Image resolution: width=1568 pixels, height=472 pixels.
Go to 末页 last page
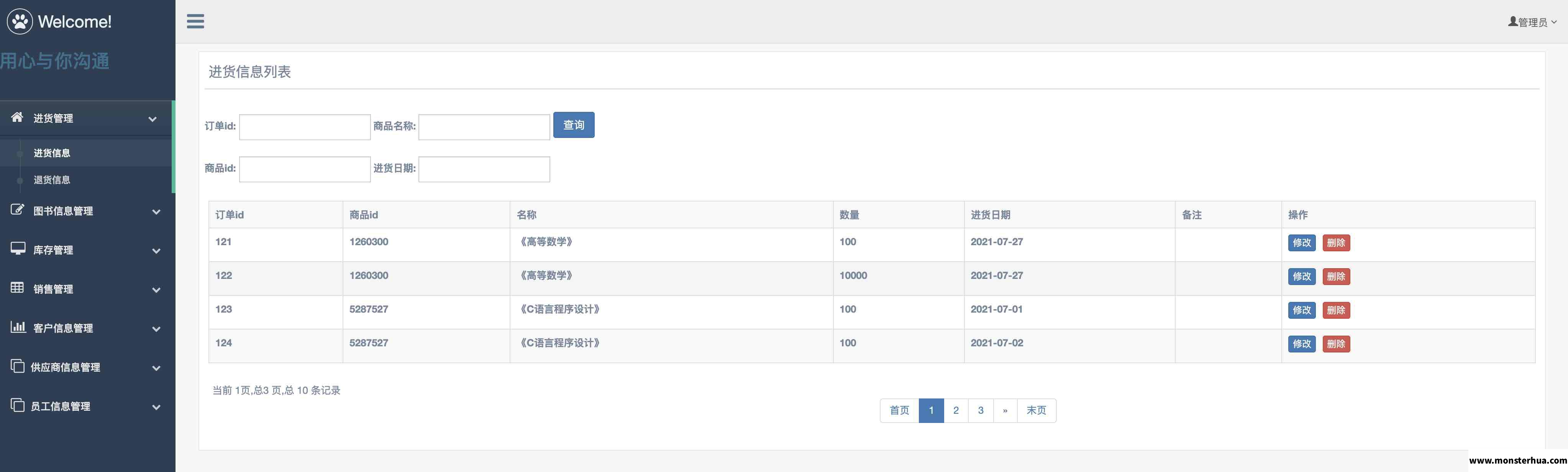pyautogui.click(x=1037, y=411)
